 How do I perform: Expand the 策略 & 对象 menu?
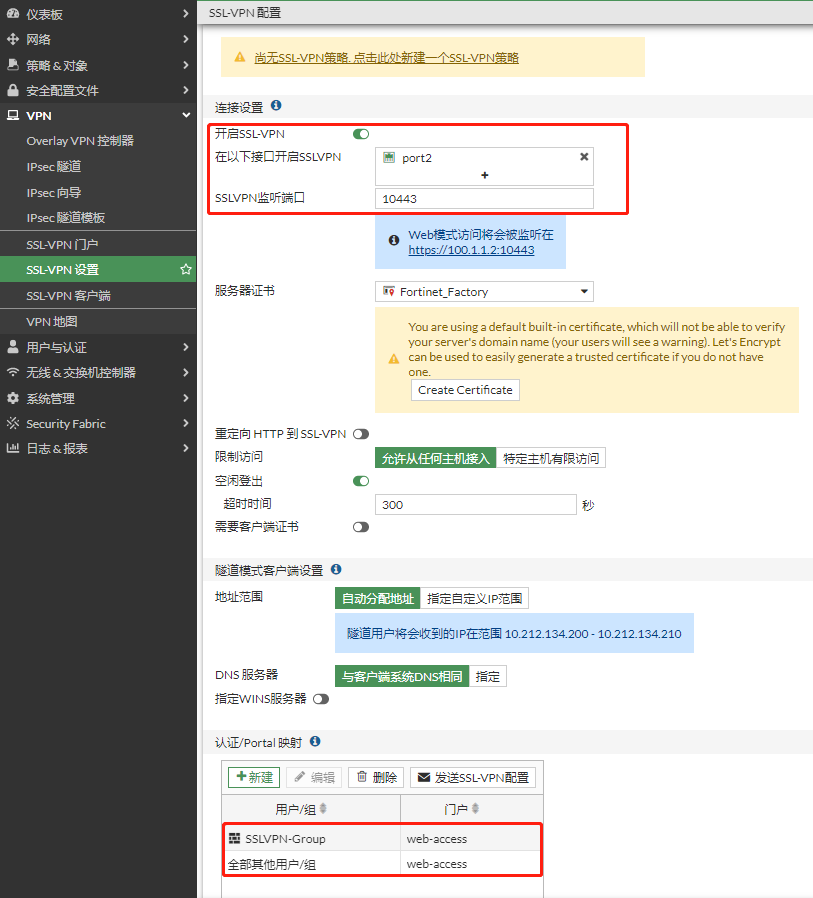[x=98, y=65]
